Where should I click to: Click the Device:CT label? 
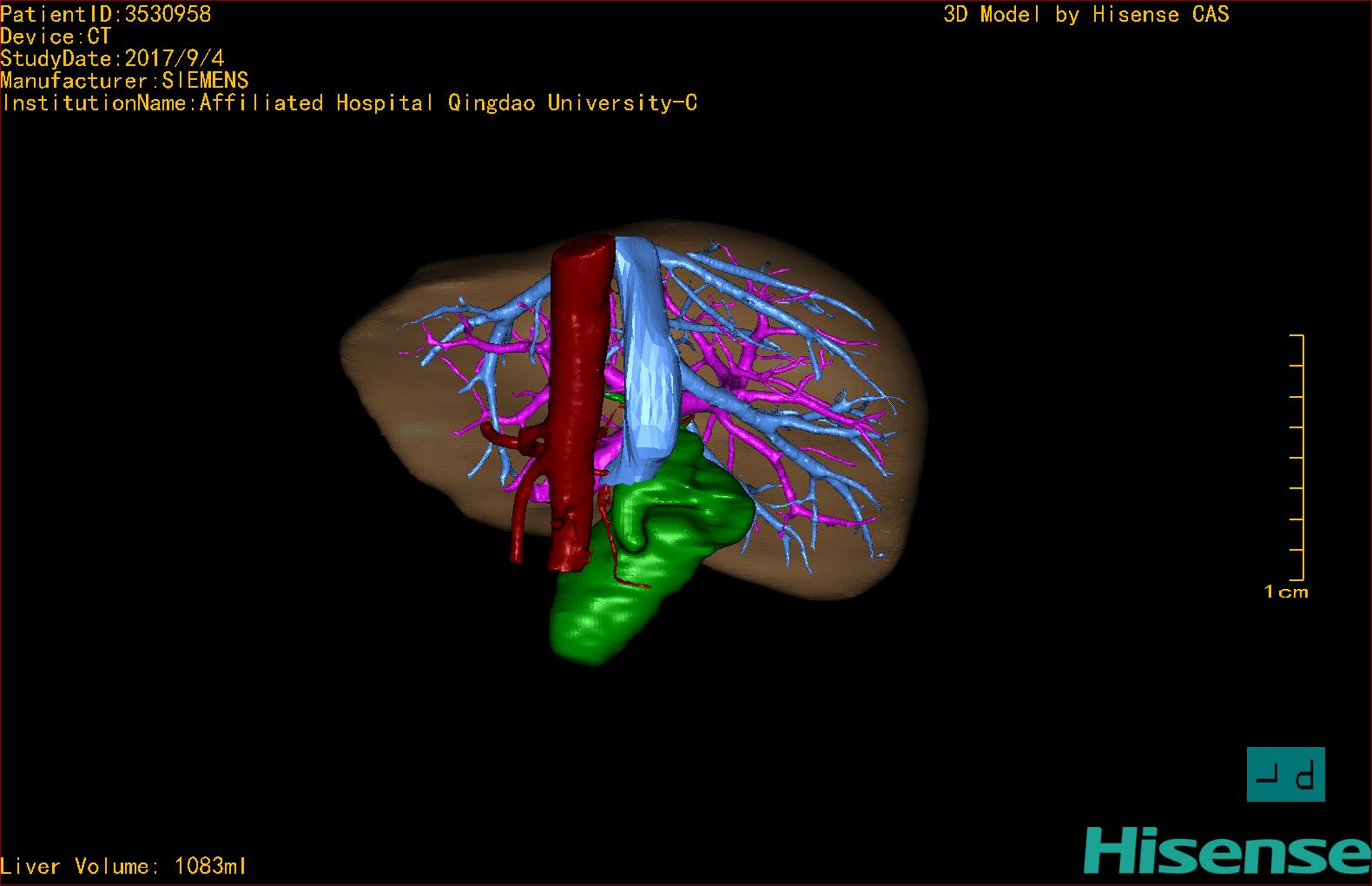pos(56,36)
